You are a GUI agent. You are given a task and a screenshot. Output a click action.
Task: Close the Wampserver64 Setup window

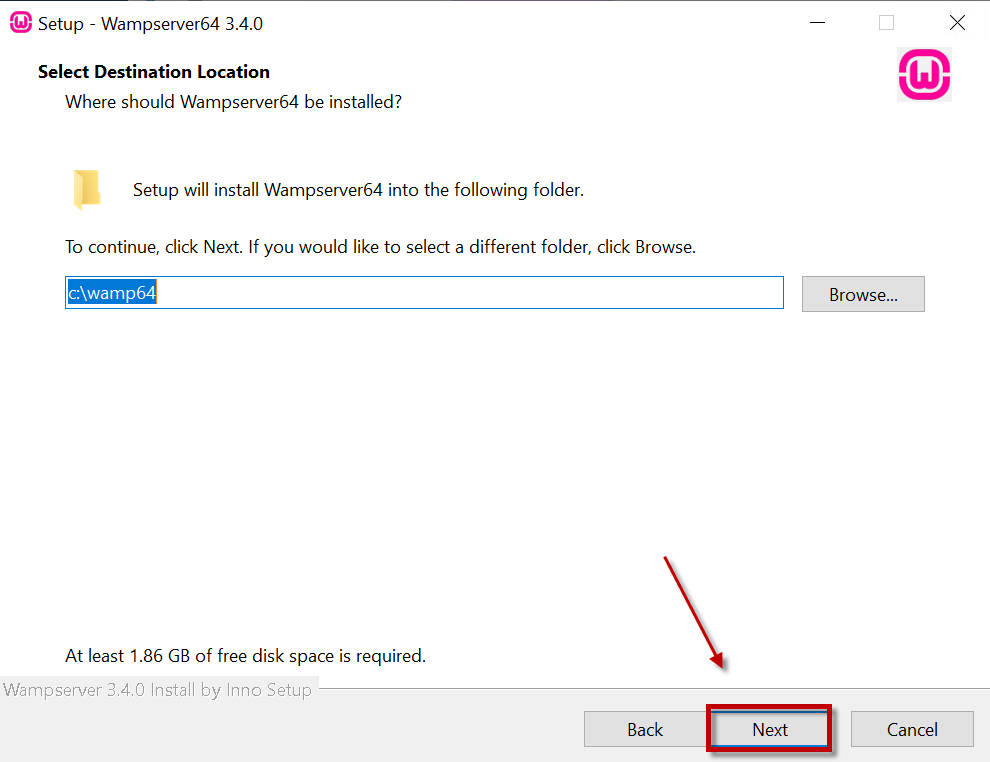coord(957,23)
